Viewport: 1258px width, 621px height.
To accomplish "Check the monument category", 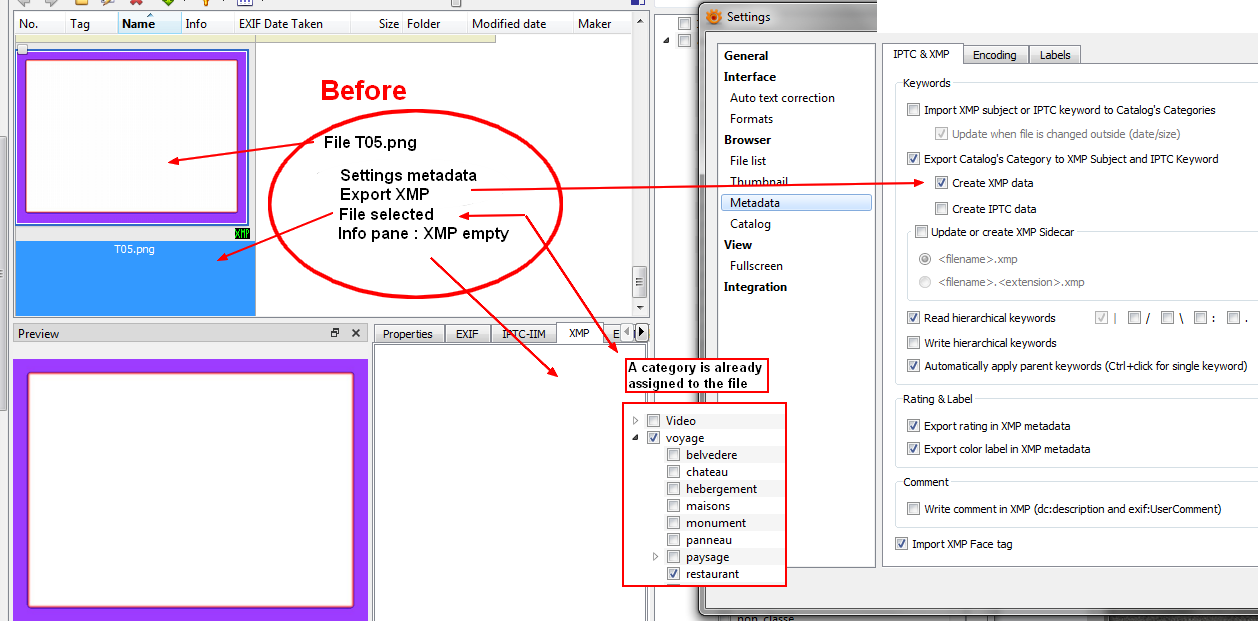I will [x=674, y=523].
